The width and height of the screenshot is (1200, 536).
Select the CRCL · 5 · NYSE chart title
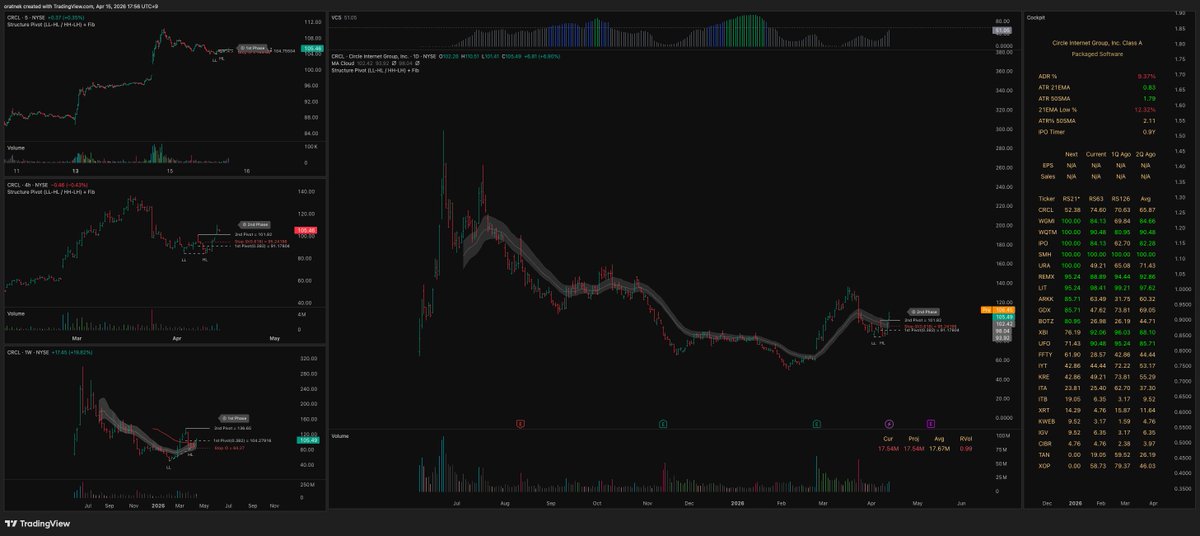click(27, 16)
